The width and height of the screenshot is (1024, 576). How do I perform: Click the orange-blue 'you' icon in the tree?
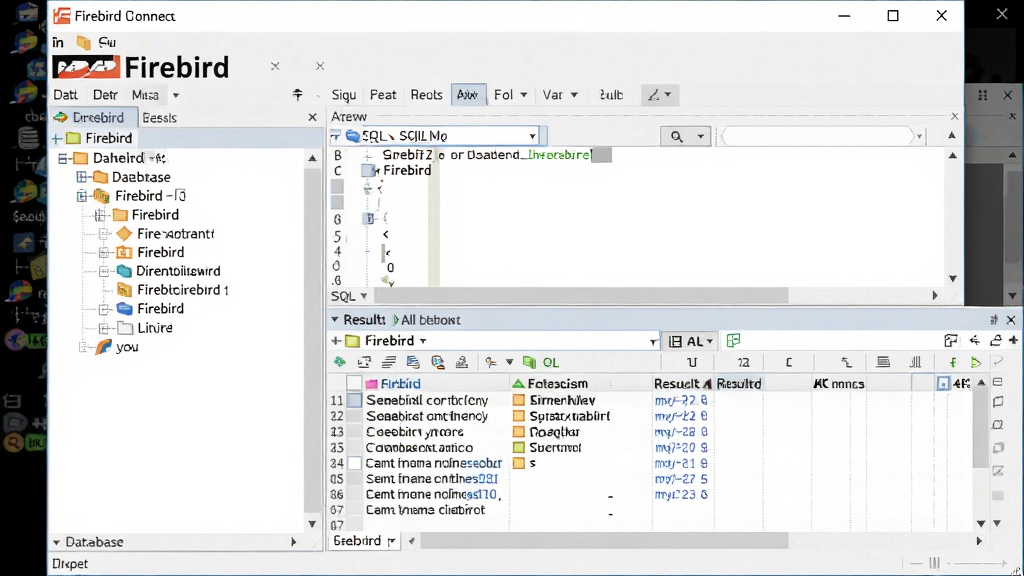point(104,347)
